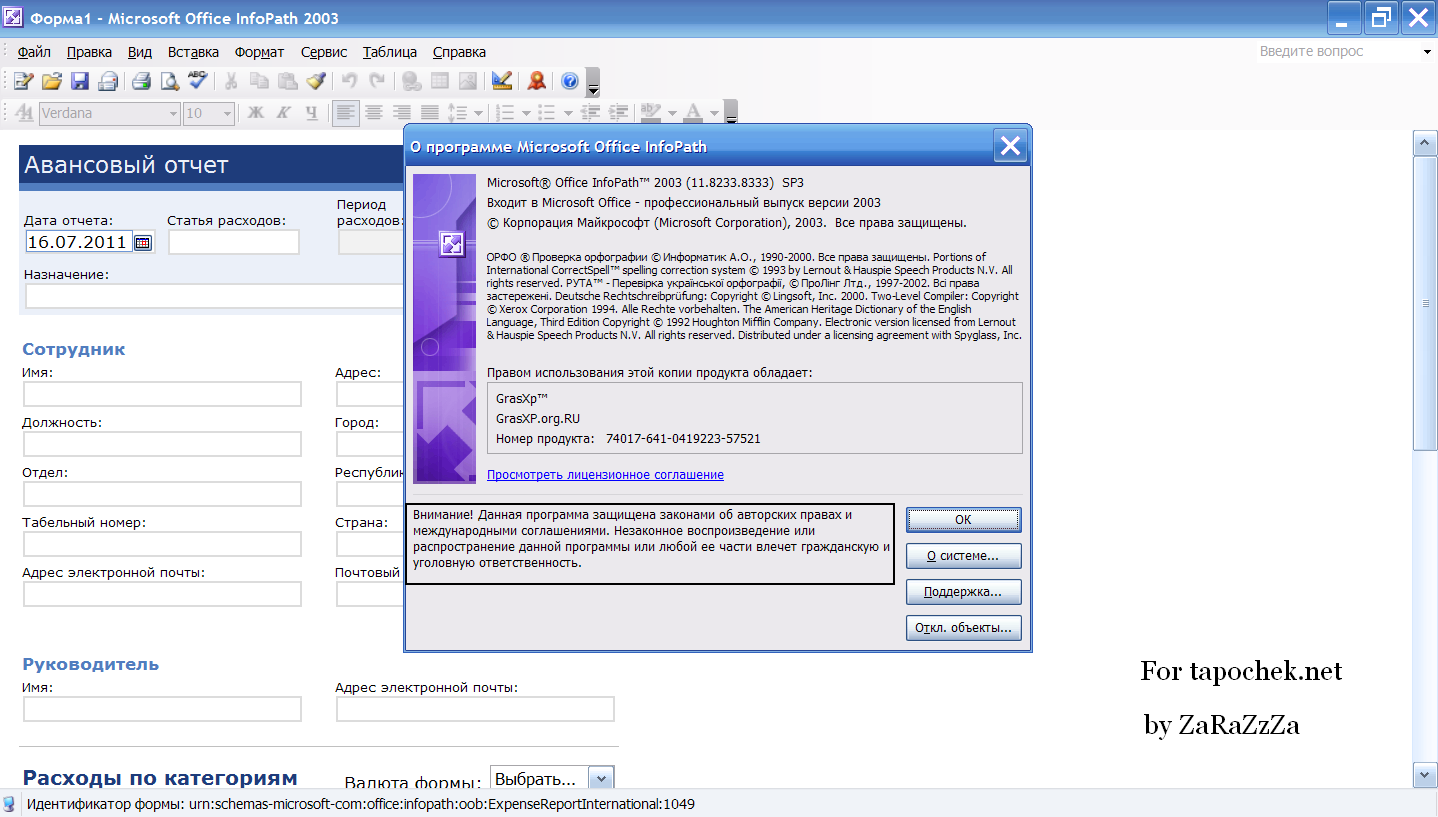Open the Формат menu
The height and width of the screenshot is (817, 1438).
[x=259, y=52]
